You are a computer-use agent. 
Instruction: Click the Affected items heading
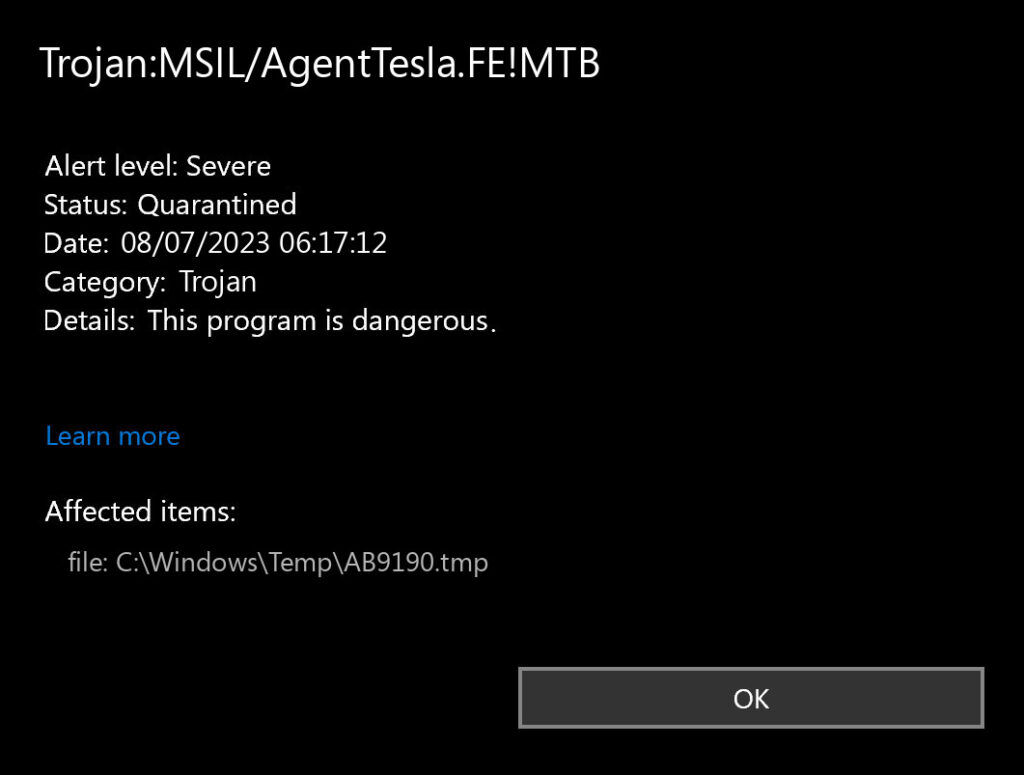click(x=140, y=512)
